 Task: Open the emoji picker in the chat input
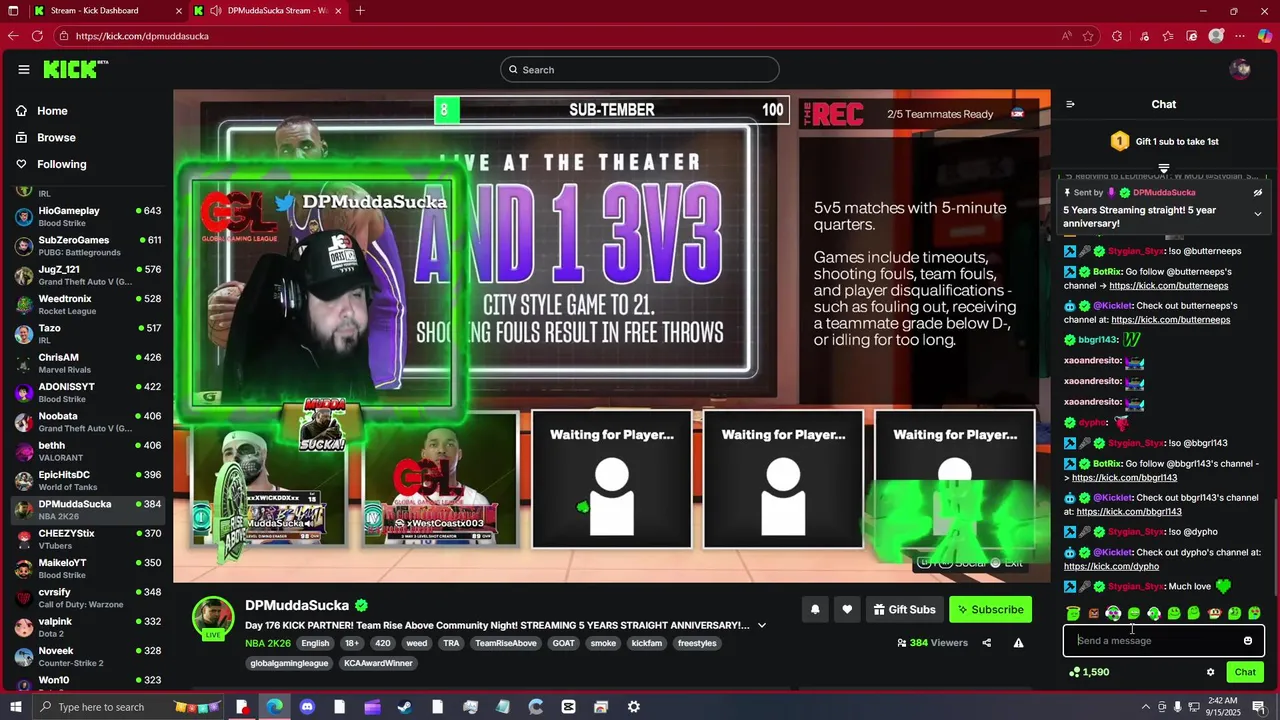pos(1247,641)
